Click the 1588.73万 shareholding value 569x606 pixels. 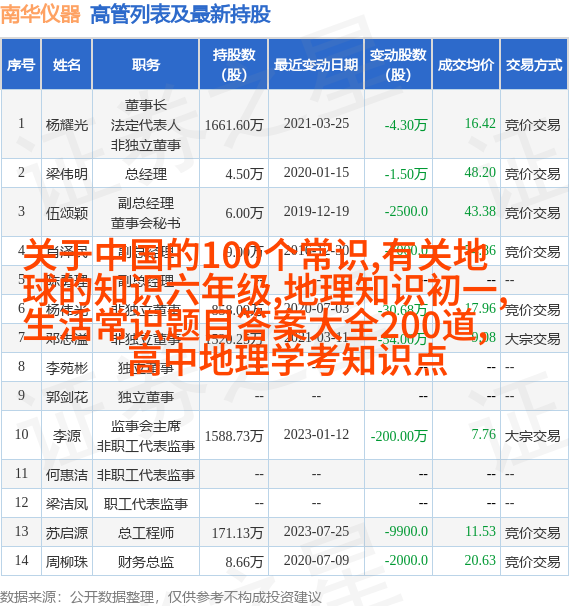click(x=234, y=436)
